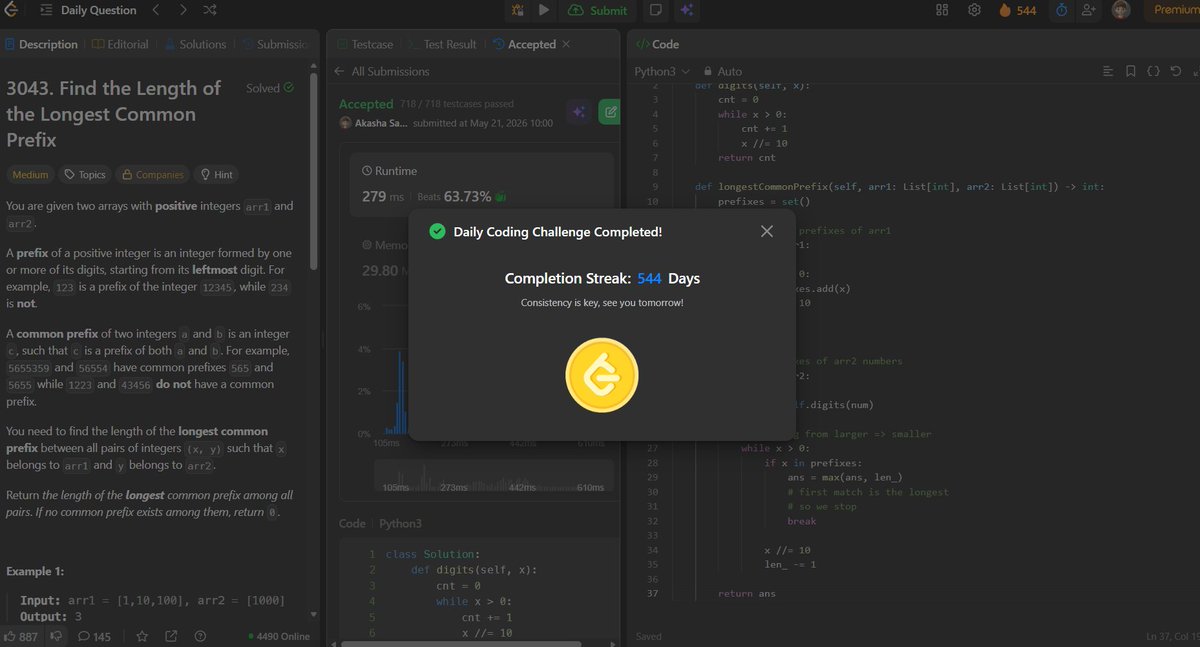Click the debug icon beside Run
The image size is (1200, 647).
(517, 10)
